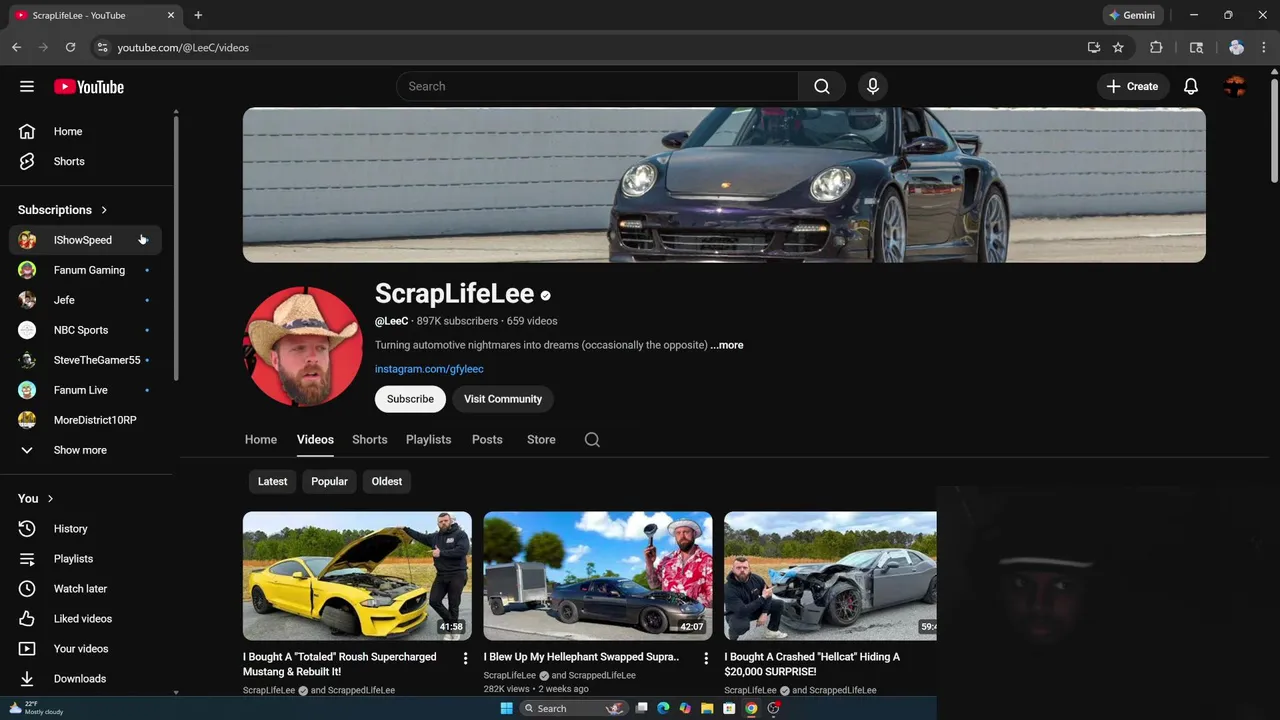Filter videos by Latest

coord(272,482)
